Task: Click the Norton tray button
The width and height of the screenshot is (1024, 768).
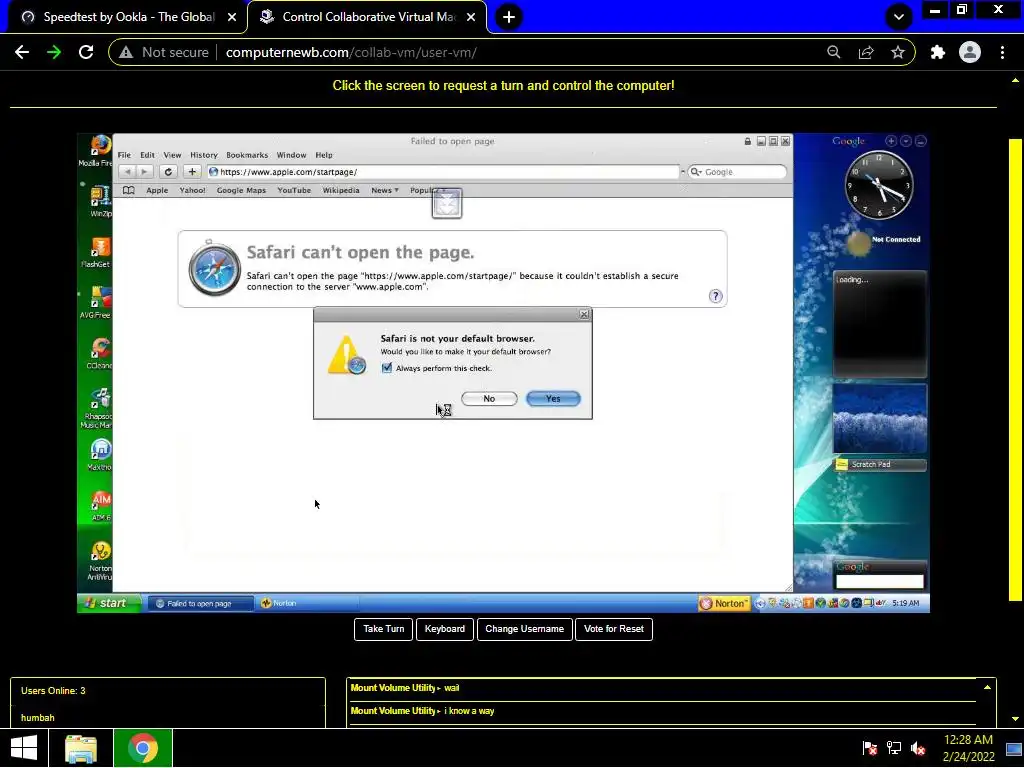Action: click(723, 603)
